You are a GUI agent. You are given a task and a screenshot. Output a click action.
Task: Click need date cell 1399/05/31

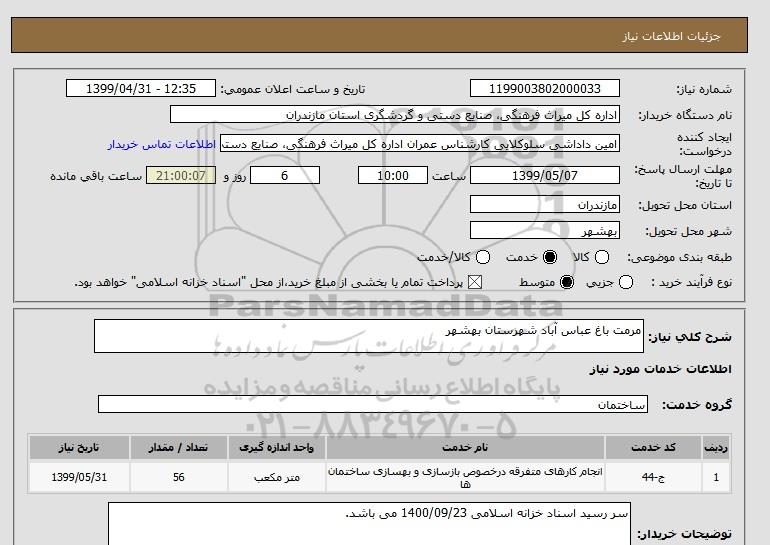(x=79, y=477)
